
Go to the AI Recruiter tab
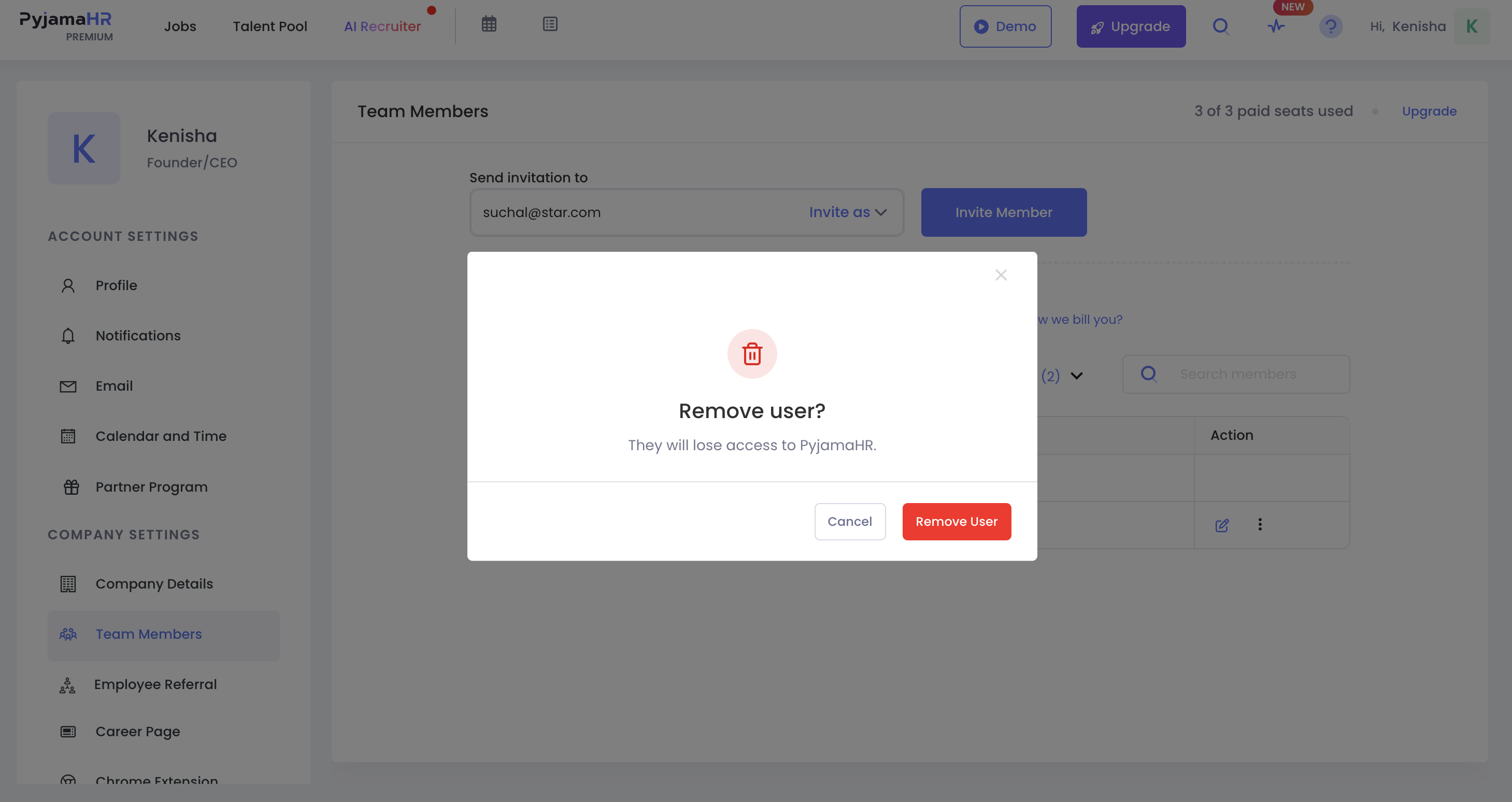click(x=382, y=26)
